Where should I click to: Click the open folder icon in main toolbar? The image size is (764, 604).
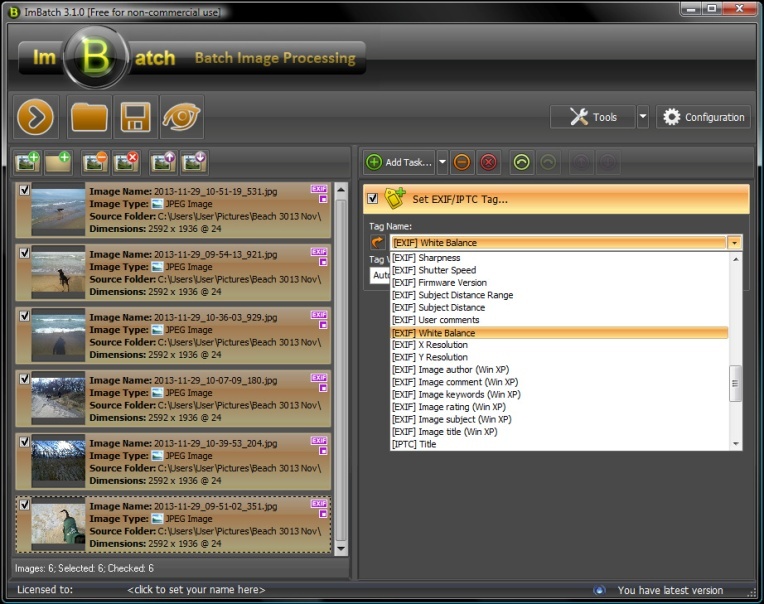pyautogui.click(x=89, y=118)
